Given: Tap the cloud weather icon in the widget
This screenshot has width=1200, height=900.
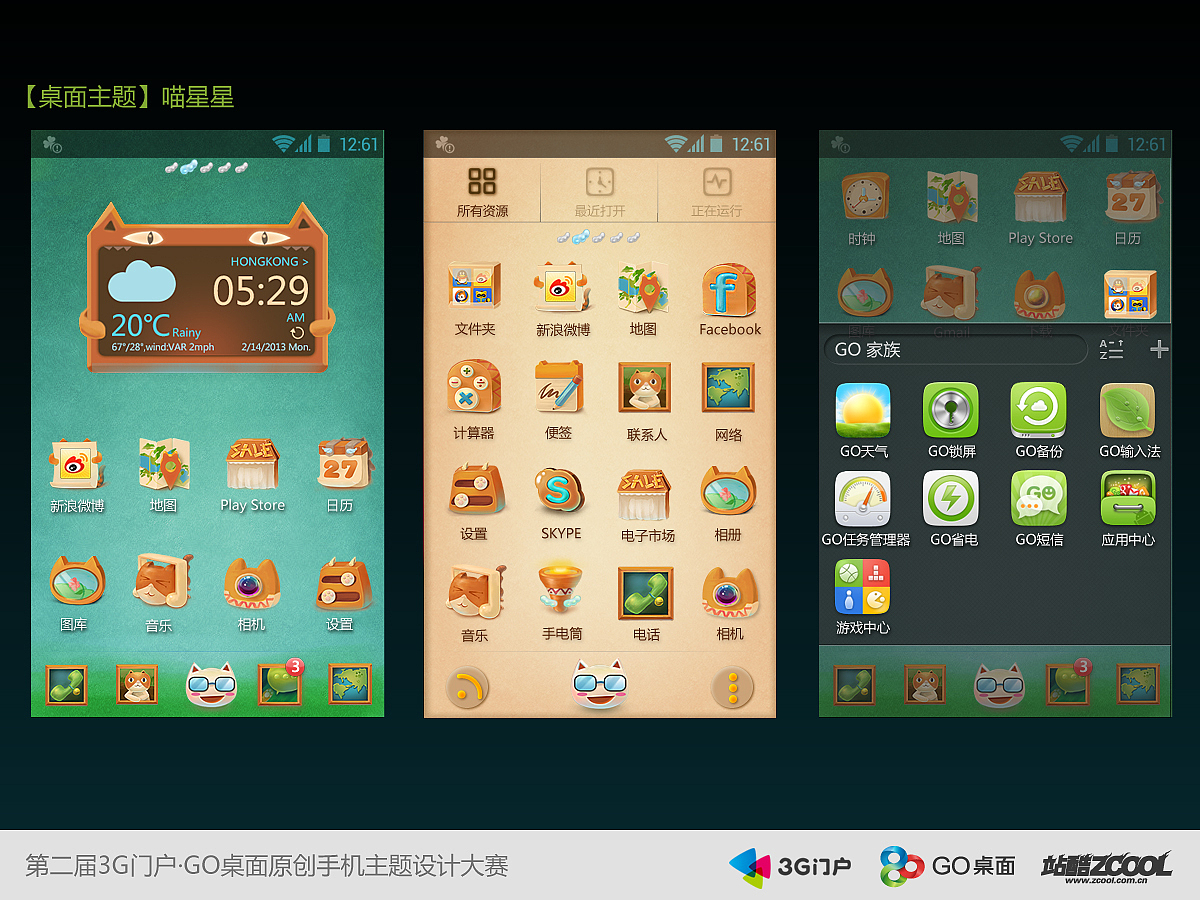Looking at the screenshot, I should tap(142, 282).
